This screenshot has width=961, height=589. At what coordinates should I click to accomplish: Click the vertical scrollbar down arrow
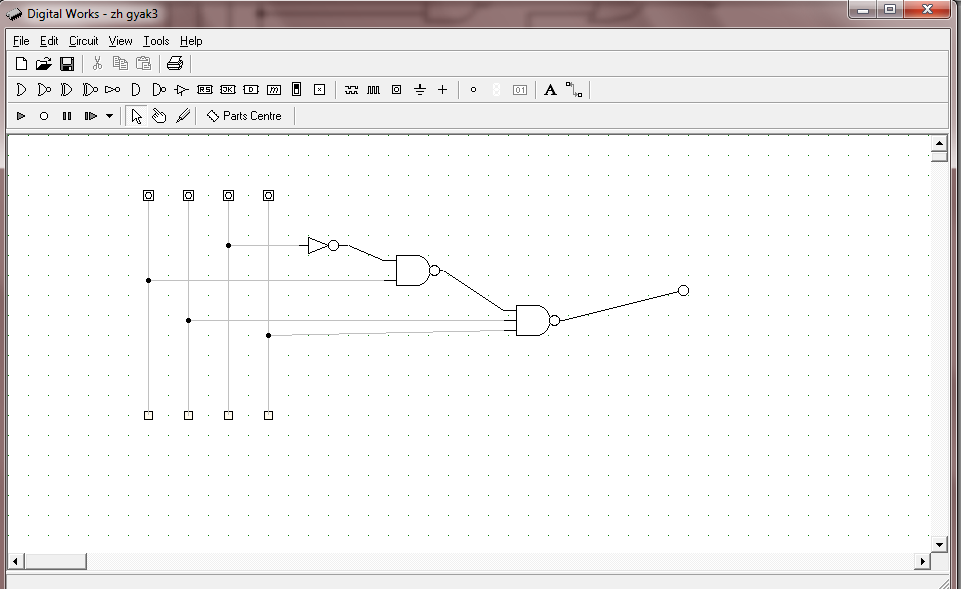(939, 544)
